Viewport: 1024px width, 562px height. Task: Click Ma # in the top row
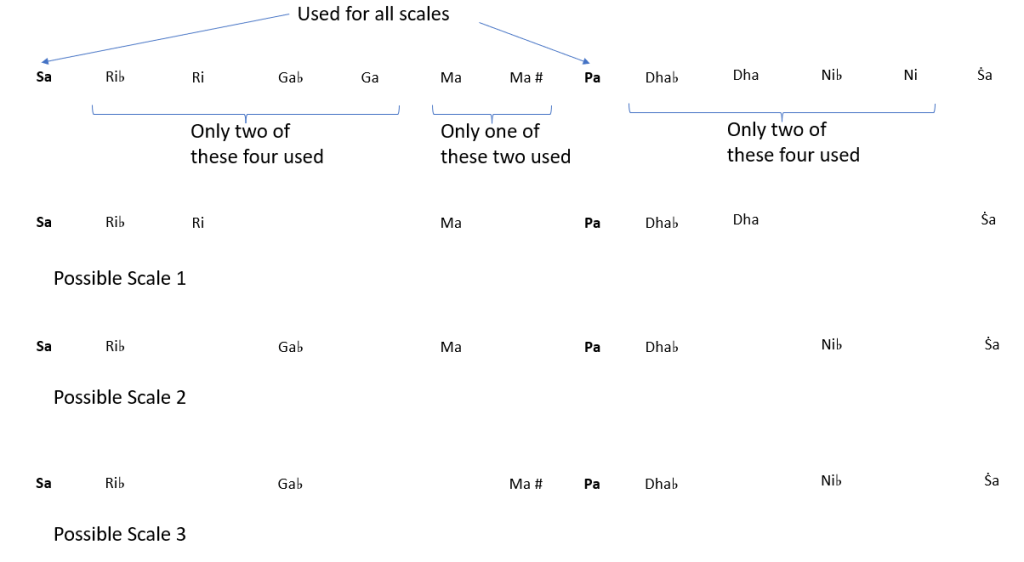(526, 77)
